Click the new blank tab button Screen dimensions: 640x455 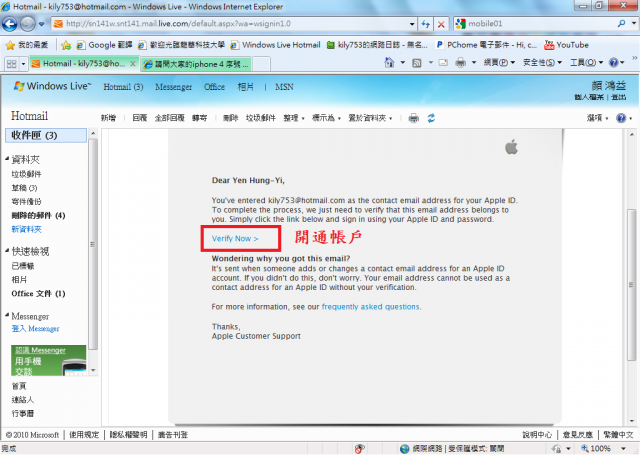point(261,64)
